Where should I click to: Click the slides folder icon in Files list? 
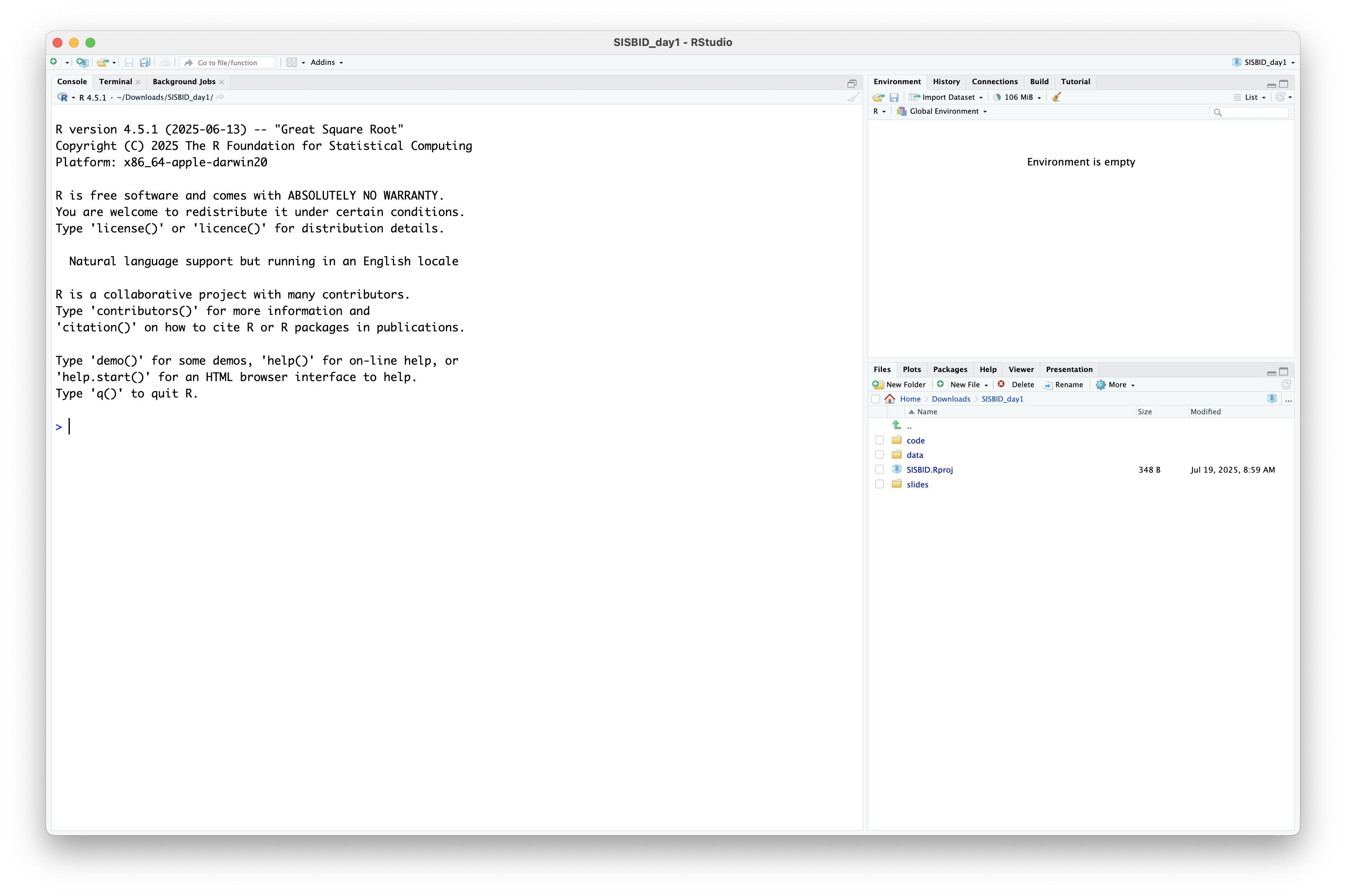pyautogui.click(x=896, y=484)
